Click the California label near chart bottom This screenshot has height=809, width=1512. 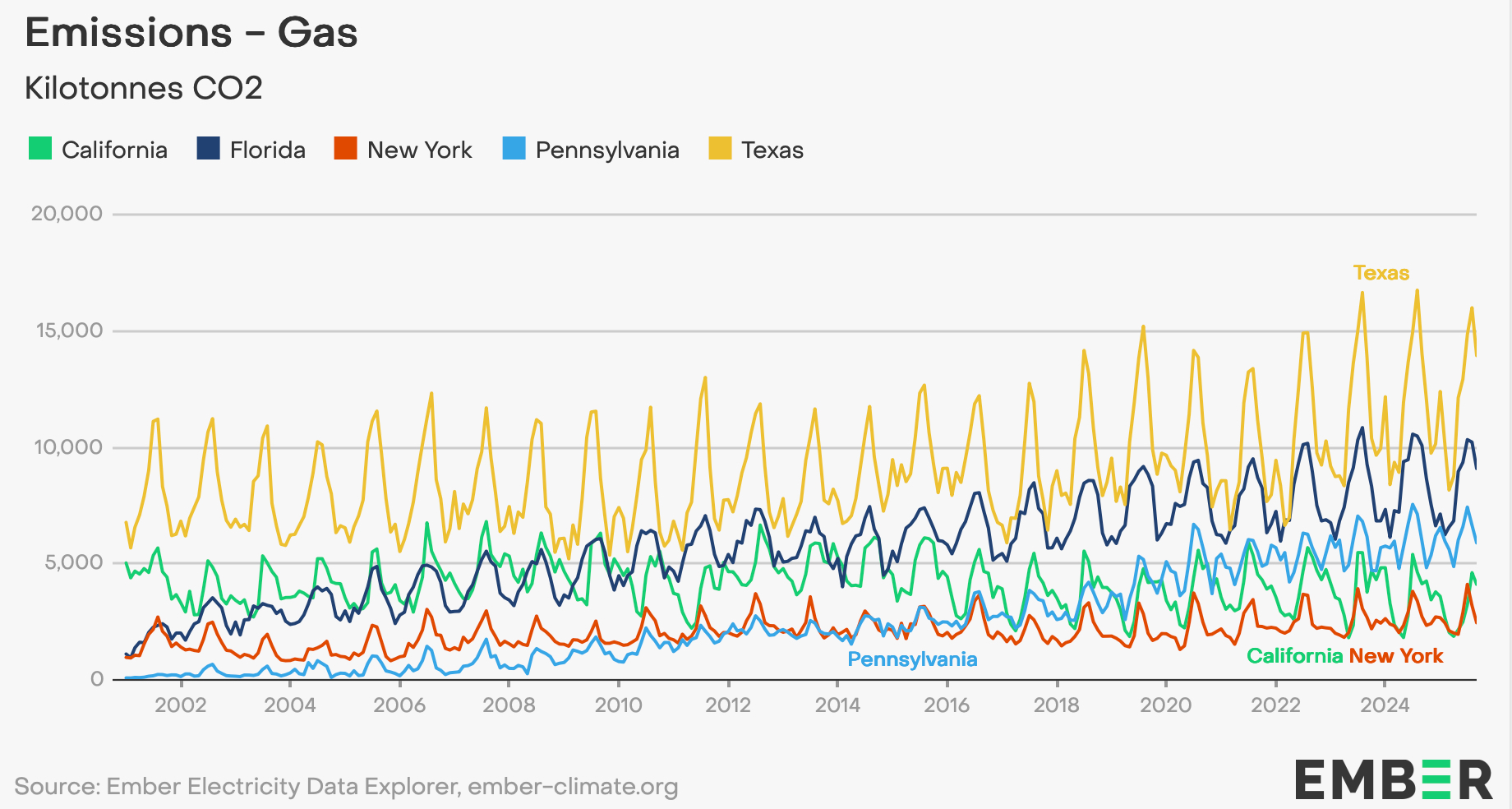1294,656
